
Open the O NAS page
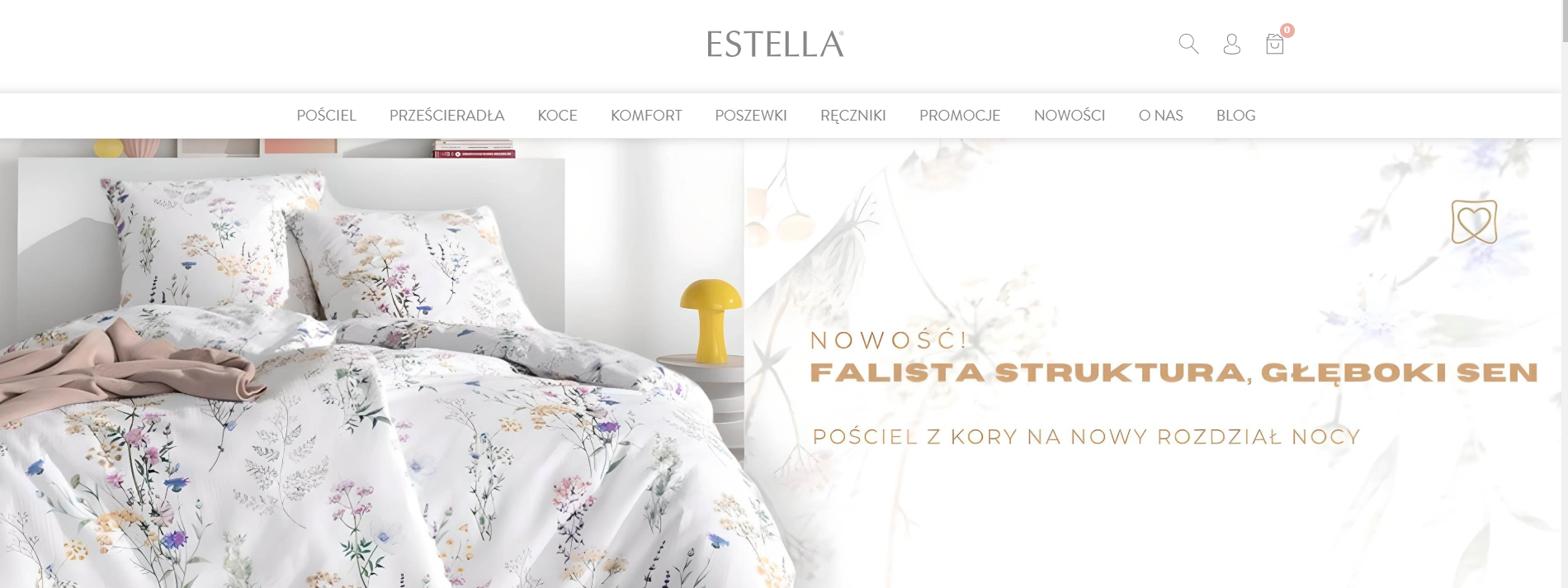(x=1161, y=116)
